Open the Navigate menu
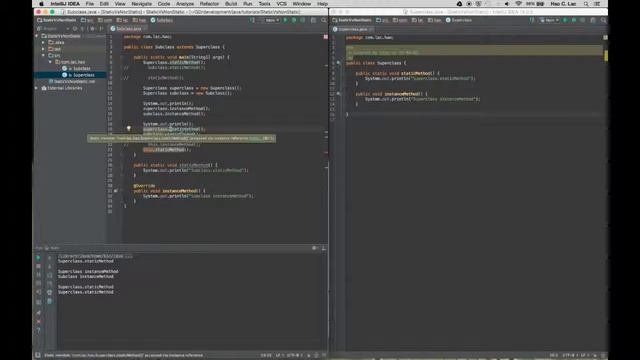The image size is (640, 360). coord(142,4)
